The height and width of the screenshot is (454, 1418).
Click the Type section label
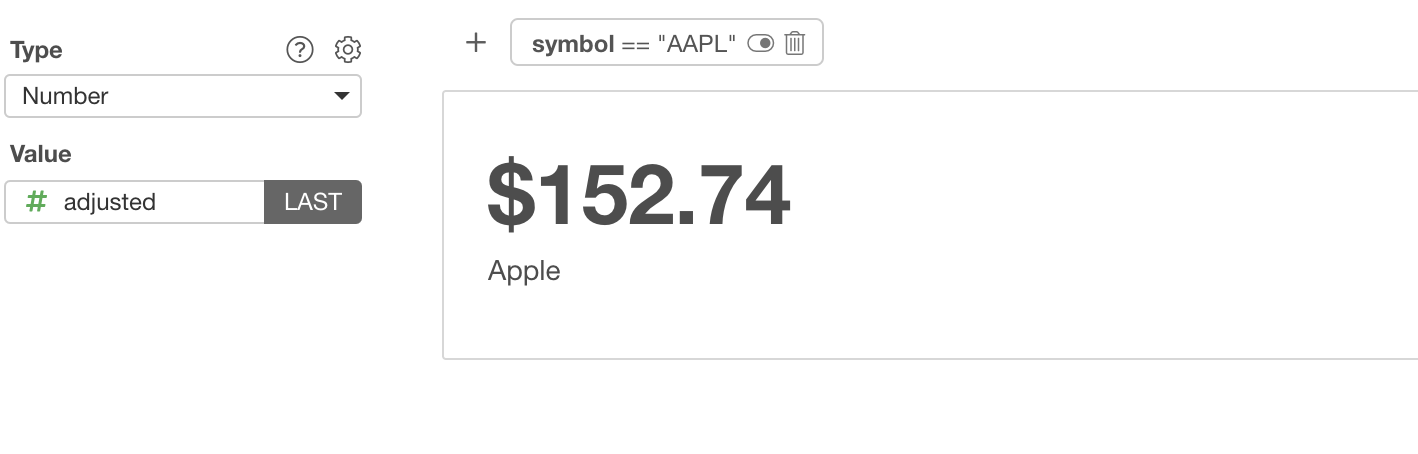coord(36,50)
